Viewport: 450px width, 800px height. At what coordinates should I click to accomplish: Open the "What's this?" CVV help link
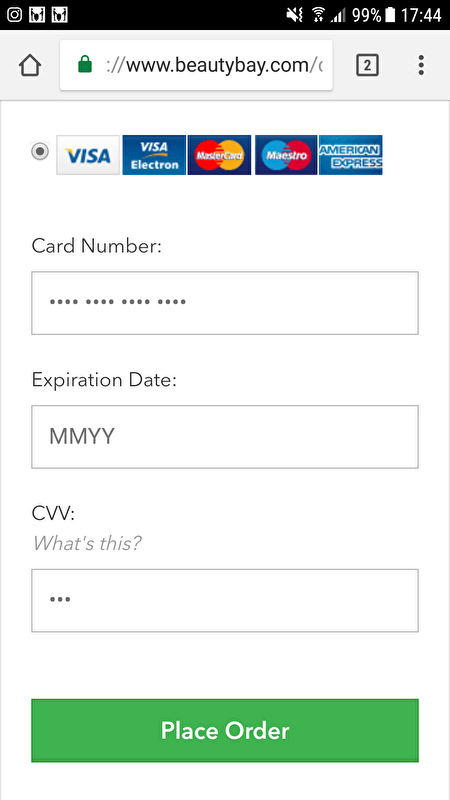(x=87, y=543)
